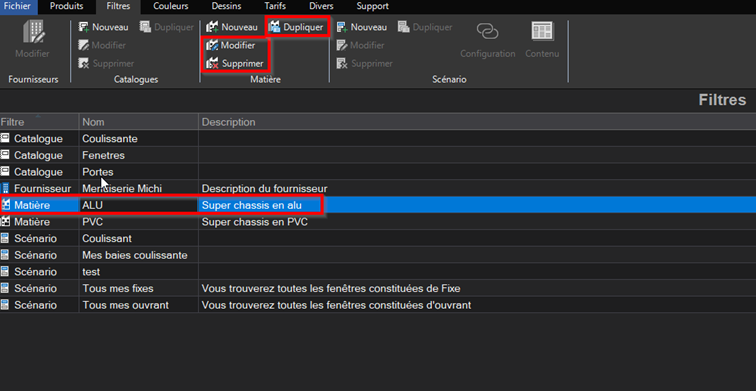Viewport: 756px width, 391px height.
Task: Select the name Tous mes ouvrant
Action: [x=125, y=305]
